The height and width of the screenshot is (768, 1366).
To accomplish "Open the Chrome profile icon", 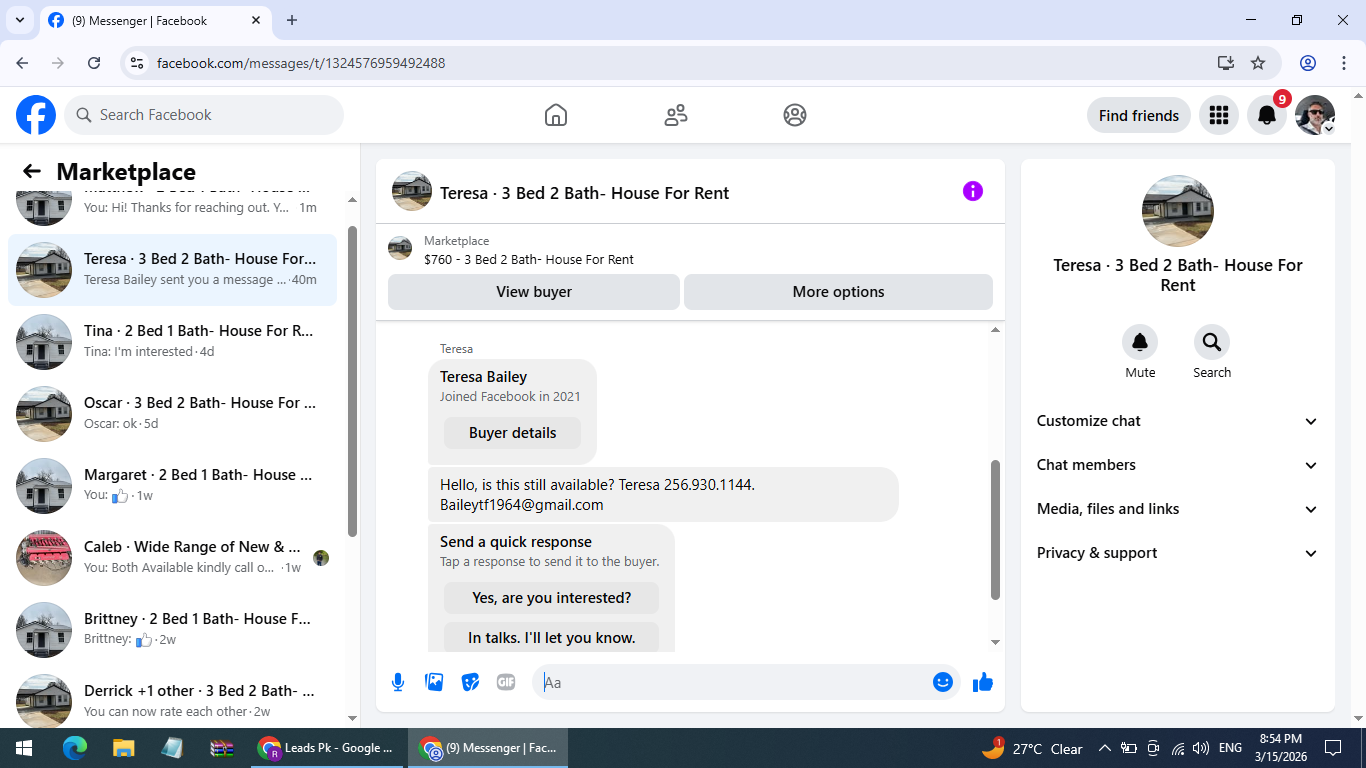I will pos(1308,63).
